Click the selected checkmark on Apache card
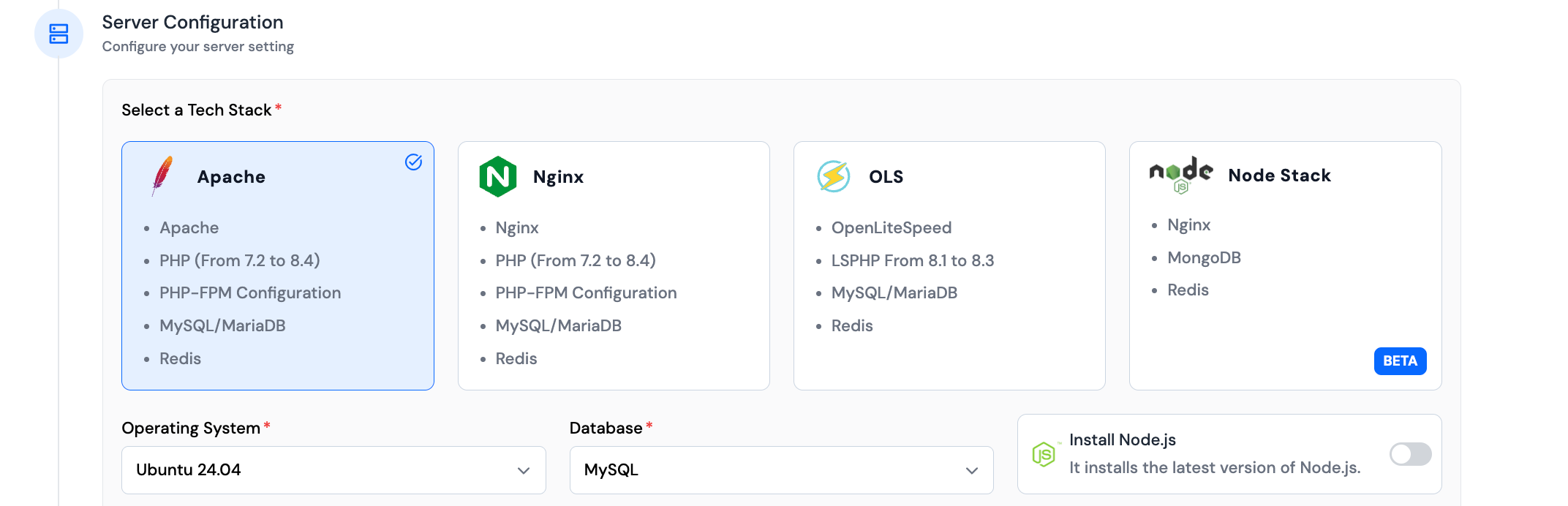 click(x=413, y=162)
